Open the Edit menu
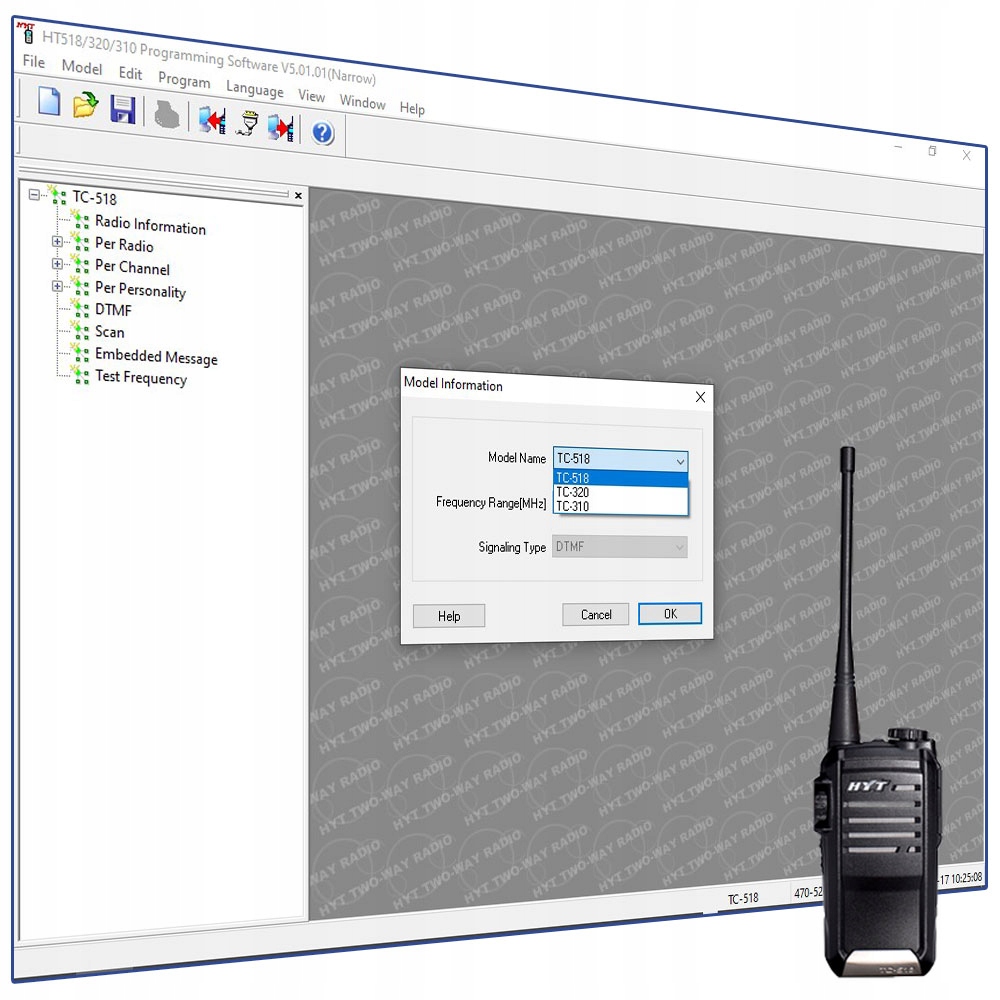The image size is (1000, 1000). 130,73
